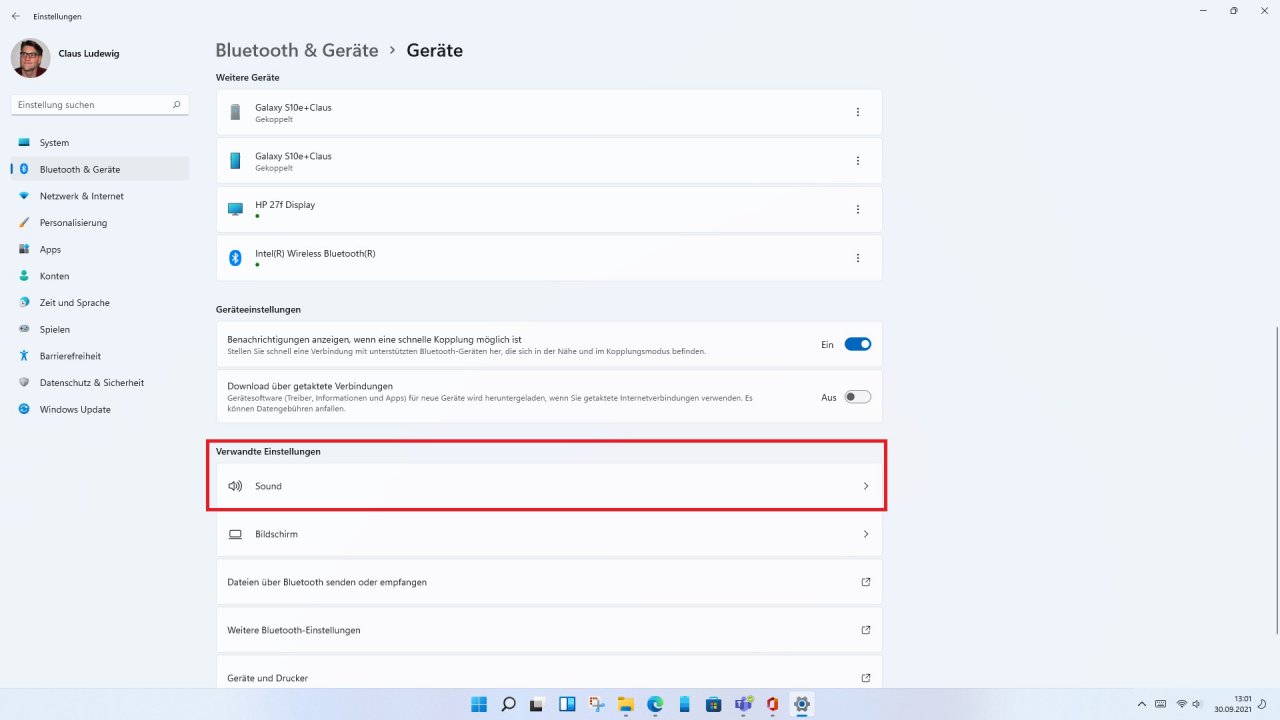Screen dimensions: 1280x720
Task: Click the display icon in Bildschirm row
Action: 235,534
